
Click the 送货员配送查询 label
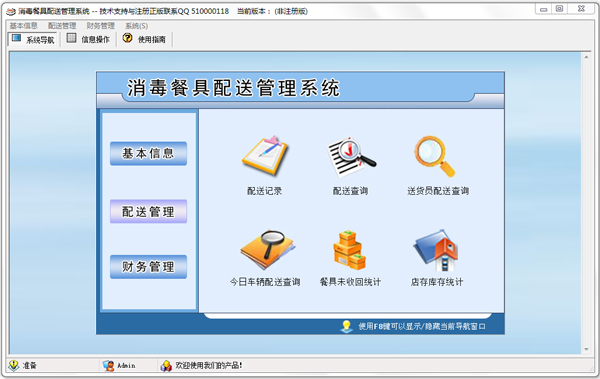[438, 191]
